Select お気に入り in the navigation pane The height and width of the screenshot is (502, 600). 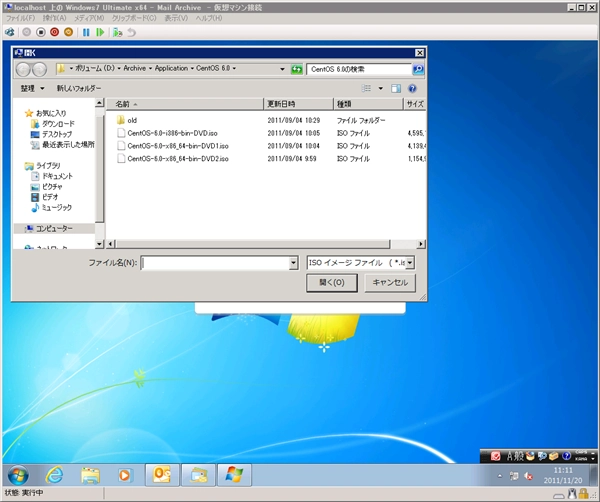pyautogui.click(x=51, y=113)
